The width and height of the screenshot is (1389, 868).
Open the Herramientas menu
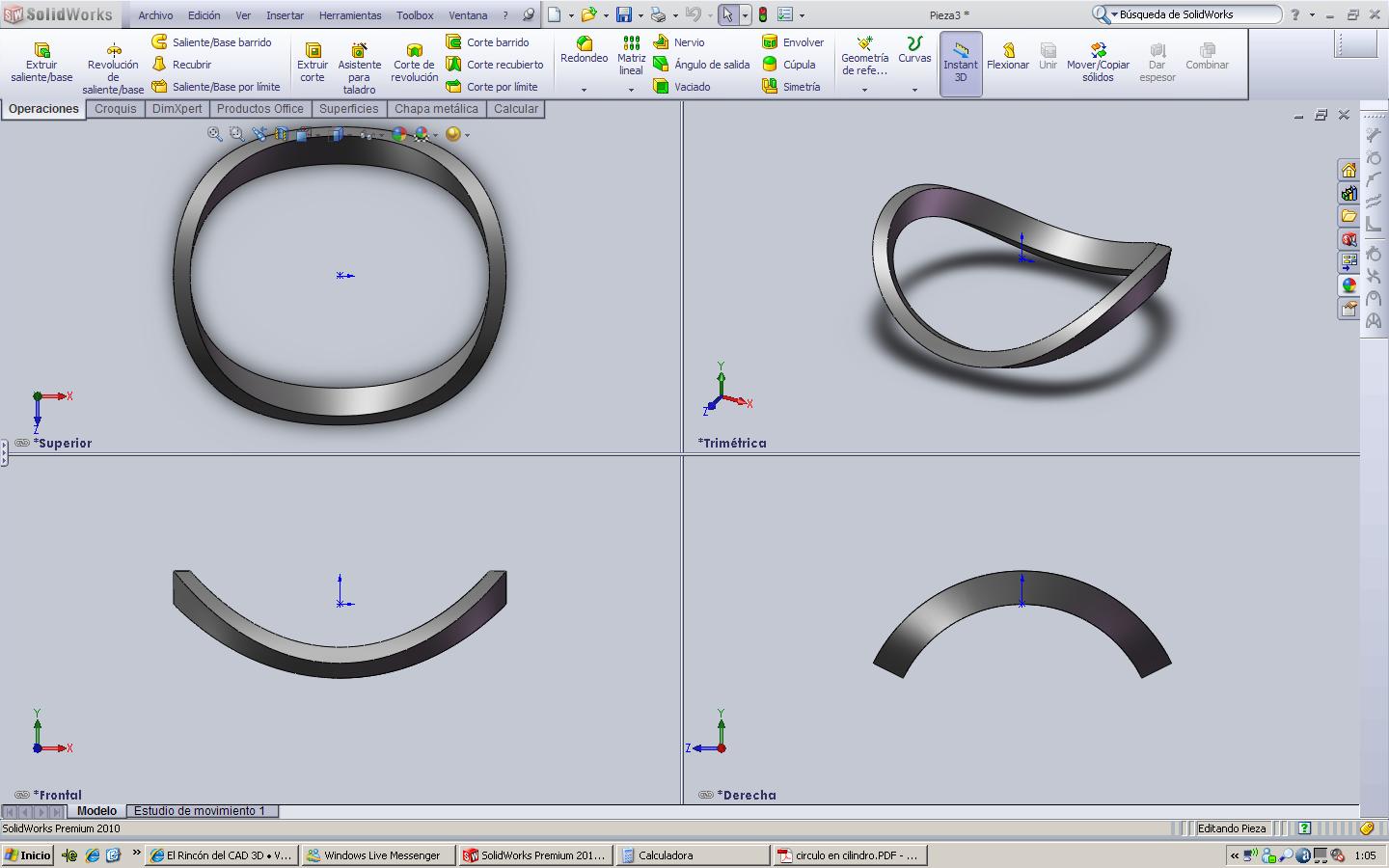pyautogui.click(x=350, y=15)
